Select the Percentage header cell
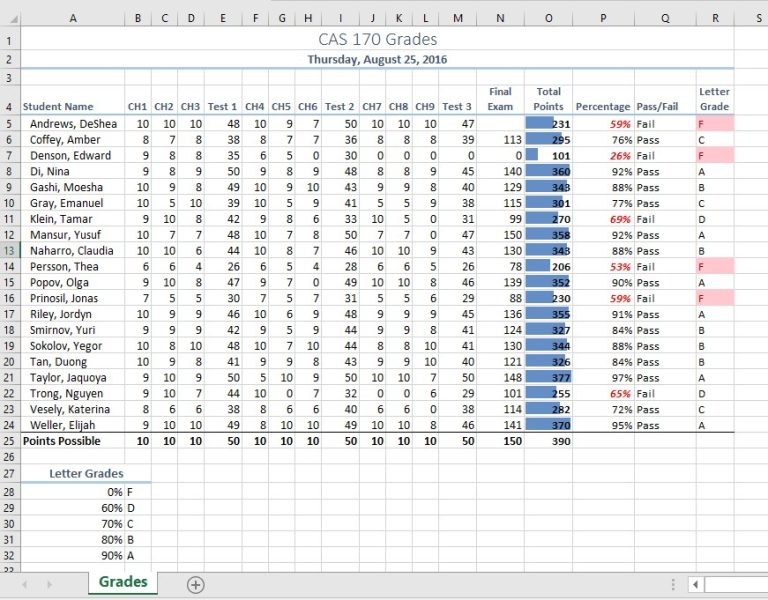 tap(603, 100)
